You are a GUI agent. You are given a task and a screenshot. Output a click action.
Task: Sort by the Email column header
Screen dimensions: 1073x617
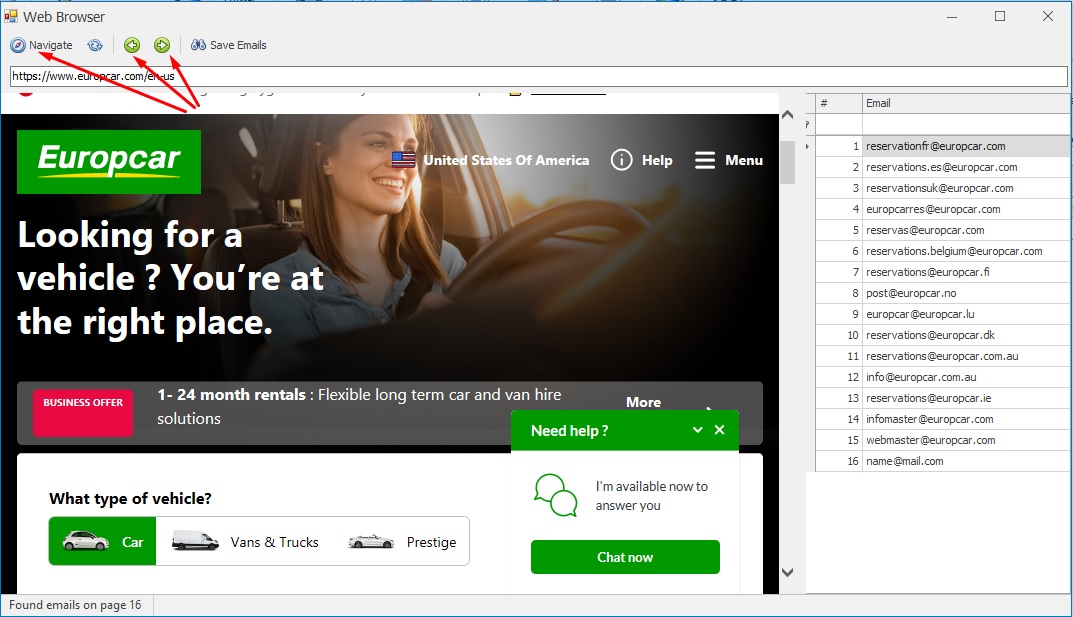pyautogui.click(x=966, y=103)
